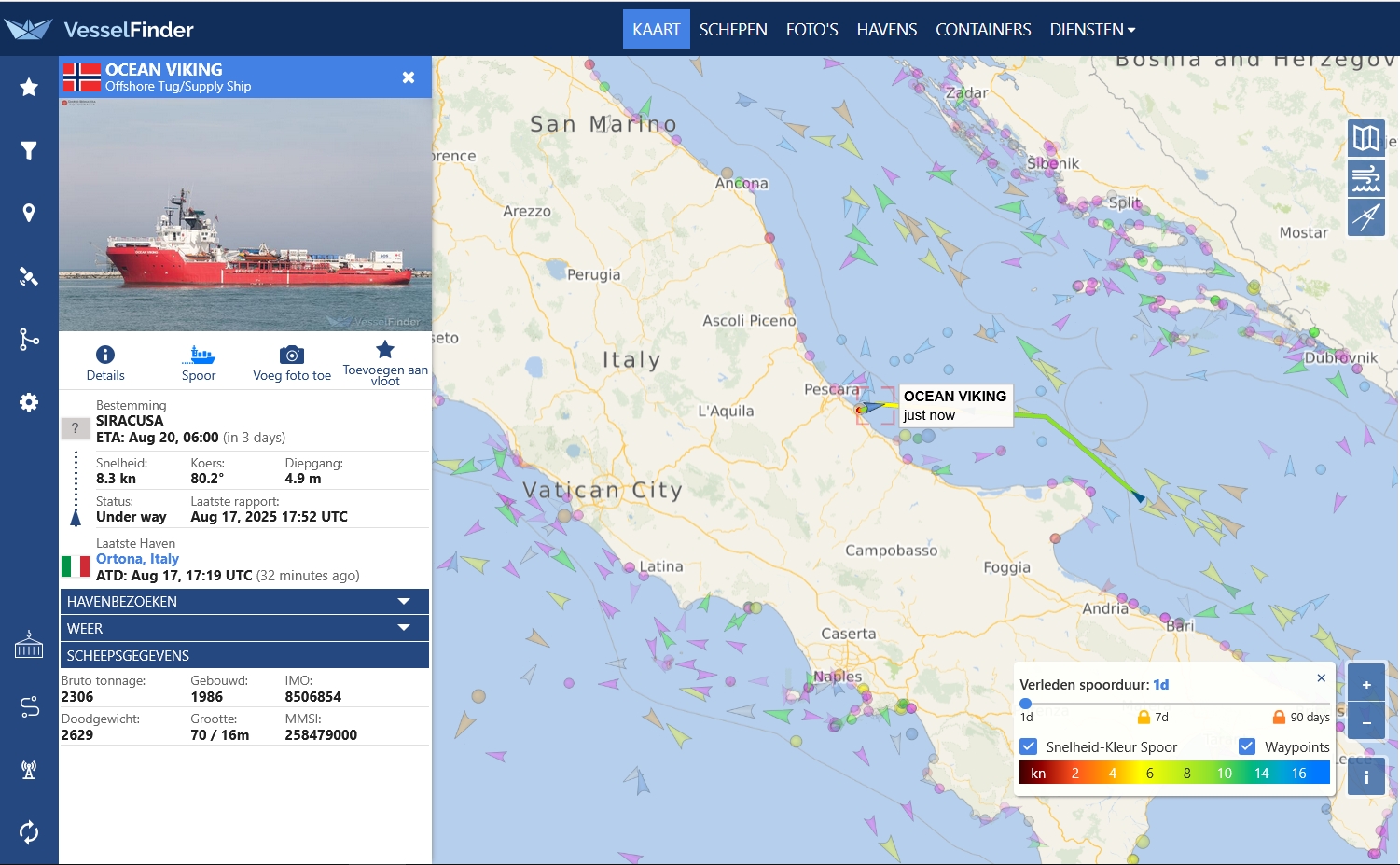Toggle Snelheid-Kleur Spoor checkbox

(x=1029, y=746)
